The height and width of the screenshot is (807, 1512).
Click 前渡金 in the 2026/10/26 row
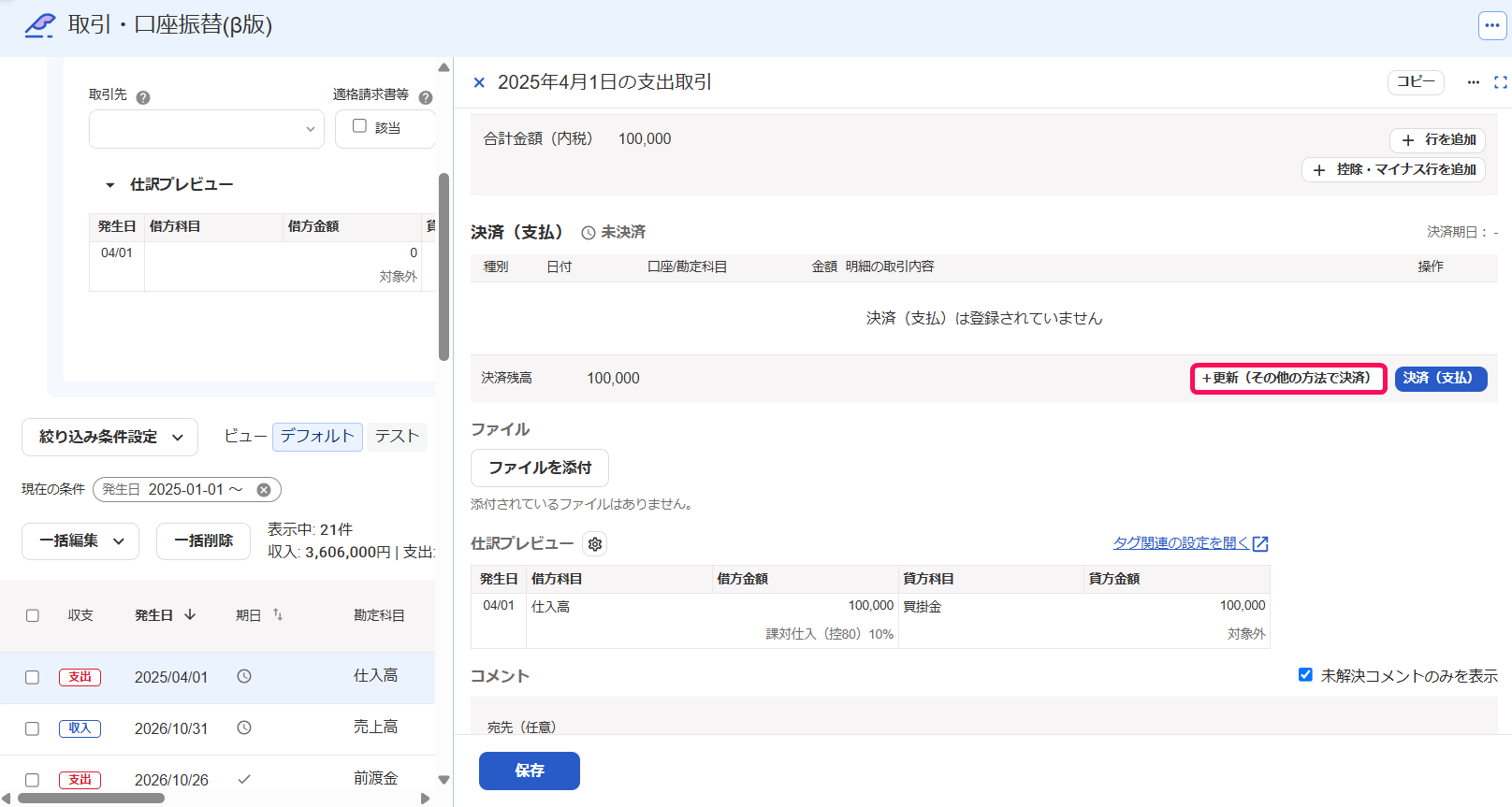(x=375, y=778)
